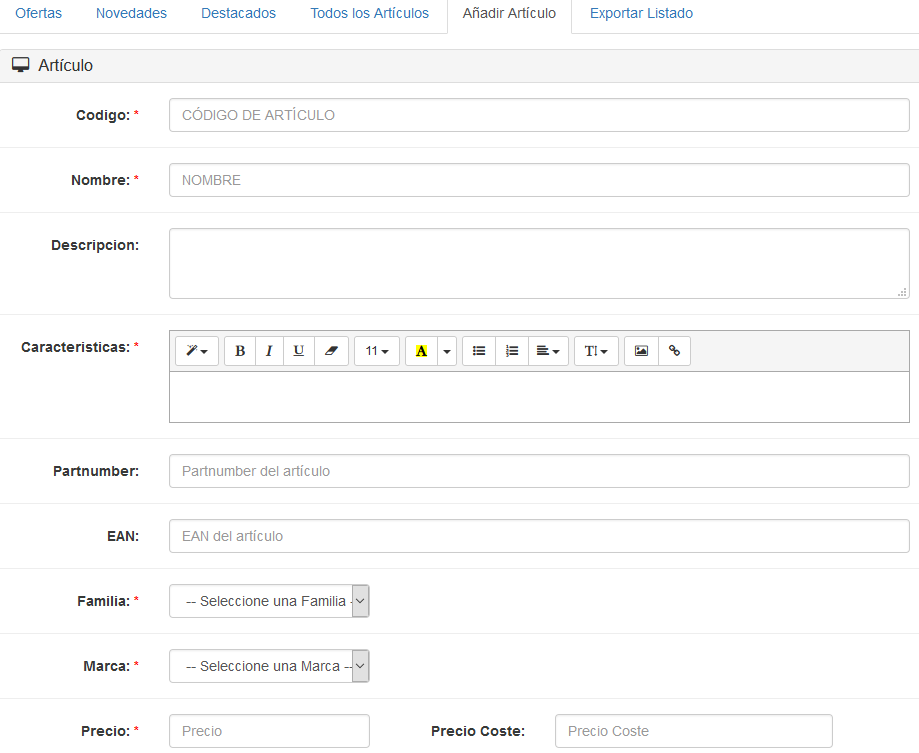
Task: Click the eraser remove-format icon
Action: point(331,351)
